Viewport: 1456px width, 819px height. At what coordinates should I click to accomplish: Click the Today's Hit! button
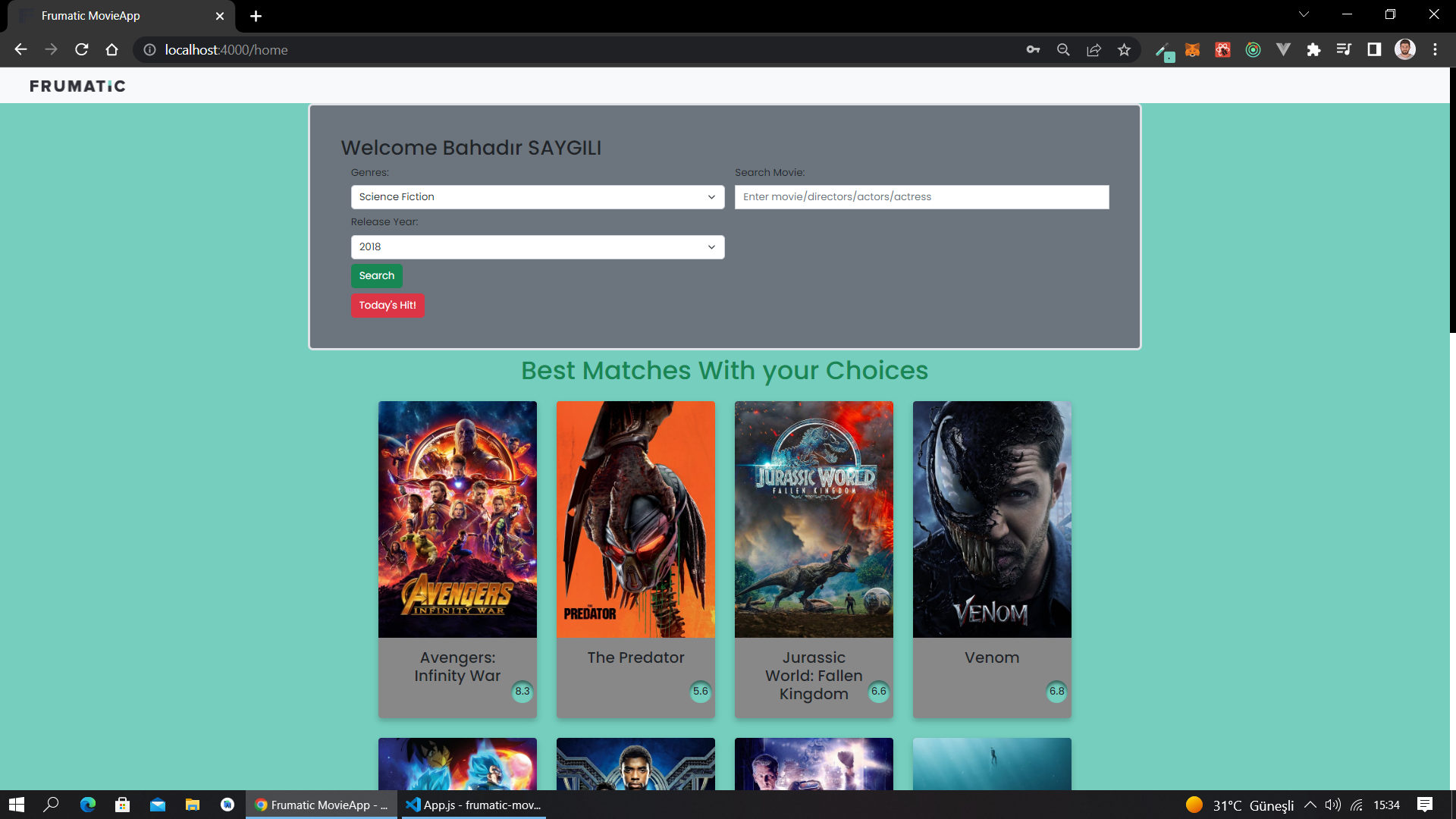tap(388, 306)
